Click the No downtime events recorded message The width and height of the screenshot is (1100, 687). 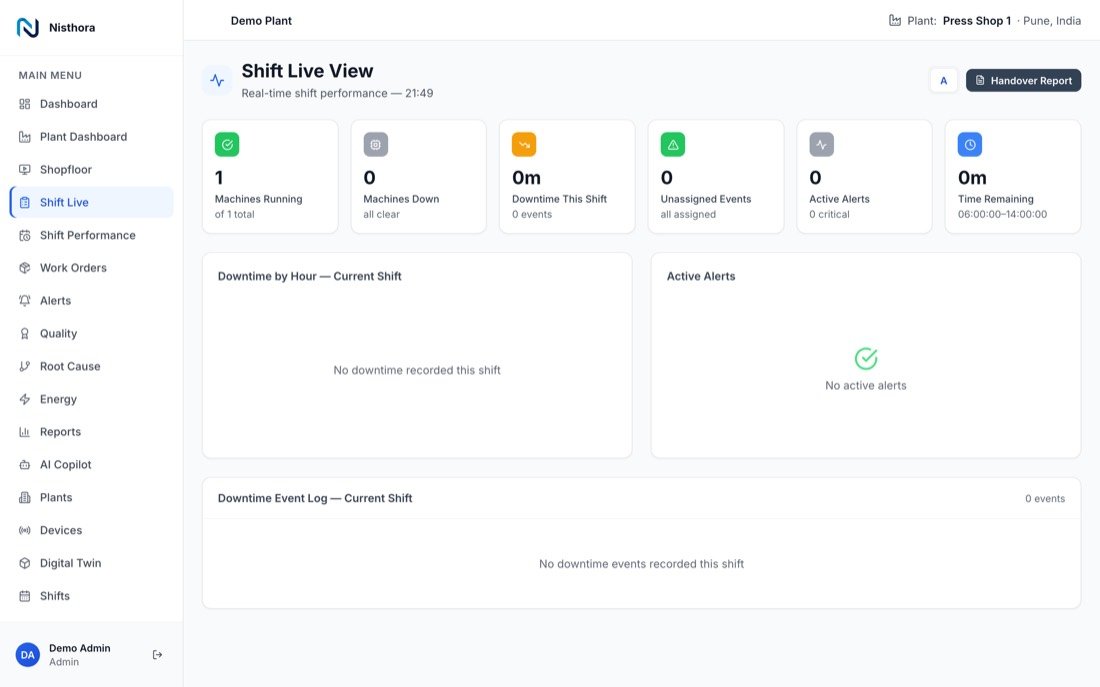[x=641, y=563]
